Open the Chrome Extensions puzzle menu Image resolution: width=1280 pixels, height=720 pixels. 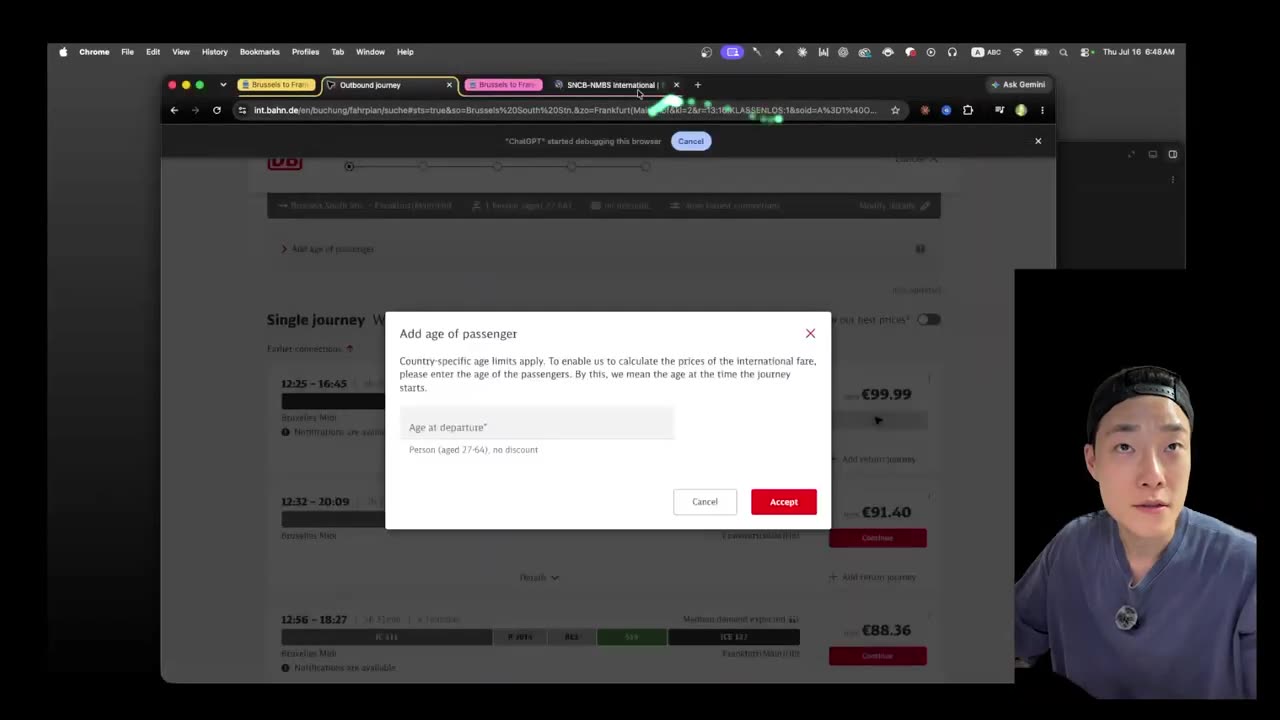(968, 110)
